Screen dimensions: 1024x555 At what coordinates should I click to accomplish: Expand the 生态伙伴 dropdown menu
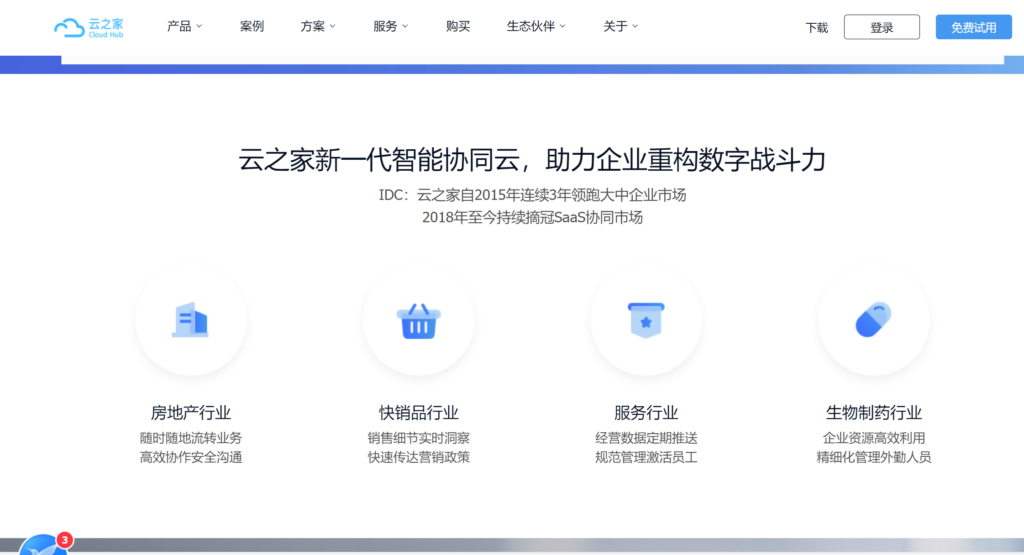(x=536, y=26)
